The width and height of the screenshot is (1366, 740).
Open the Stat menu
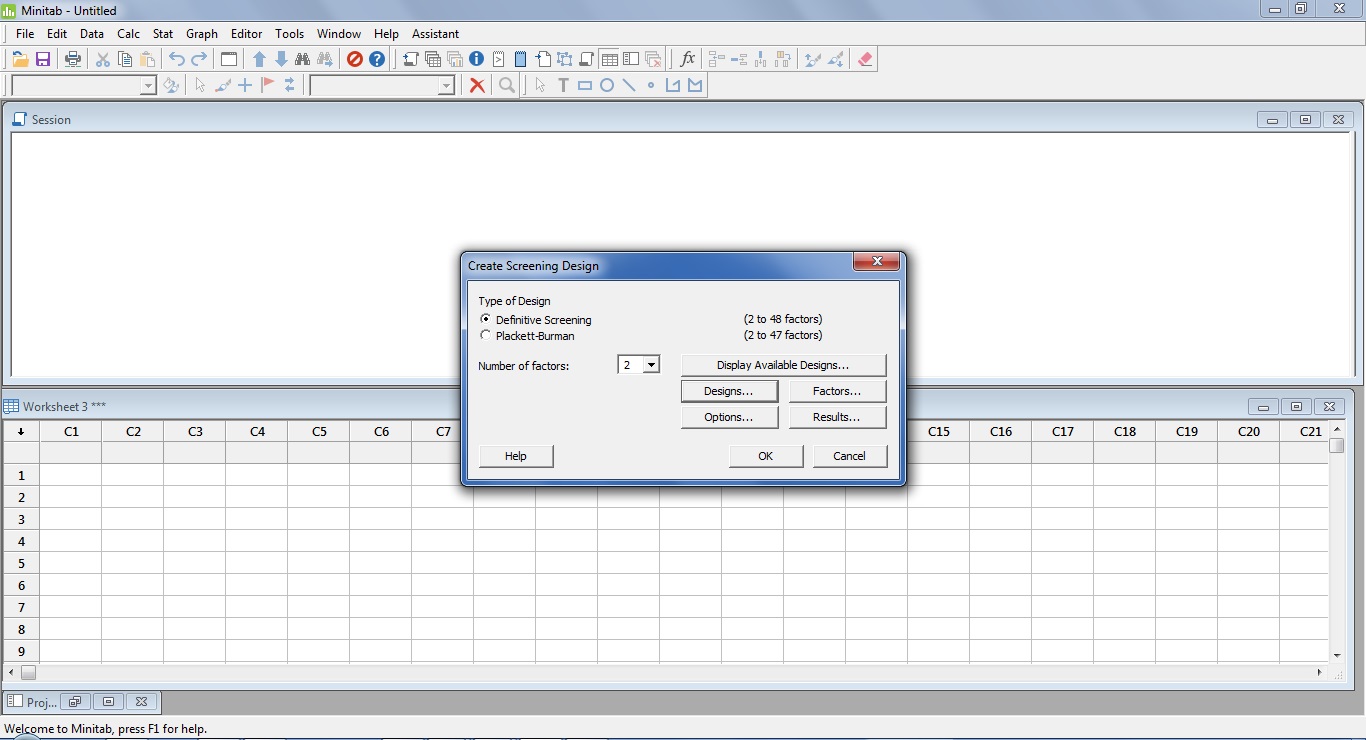tap(162, 33)
